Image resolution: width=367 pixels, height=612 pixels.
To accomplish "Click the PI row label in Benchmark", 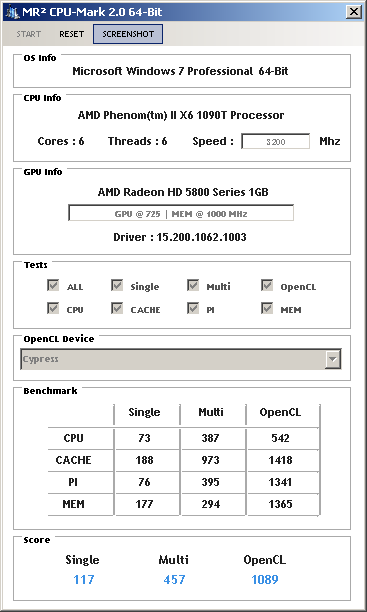I will (x=73, y=482).
